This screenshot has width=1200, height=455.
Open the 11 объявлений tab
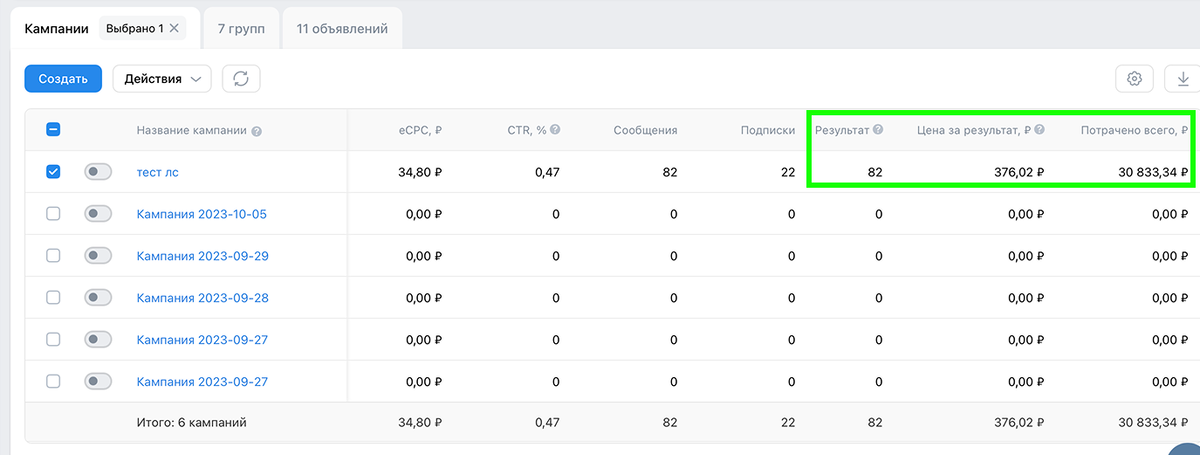[x=342, y=29]
